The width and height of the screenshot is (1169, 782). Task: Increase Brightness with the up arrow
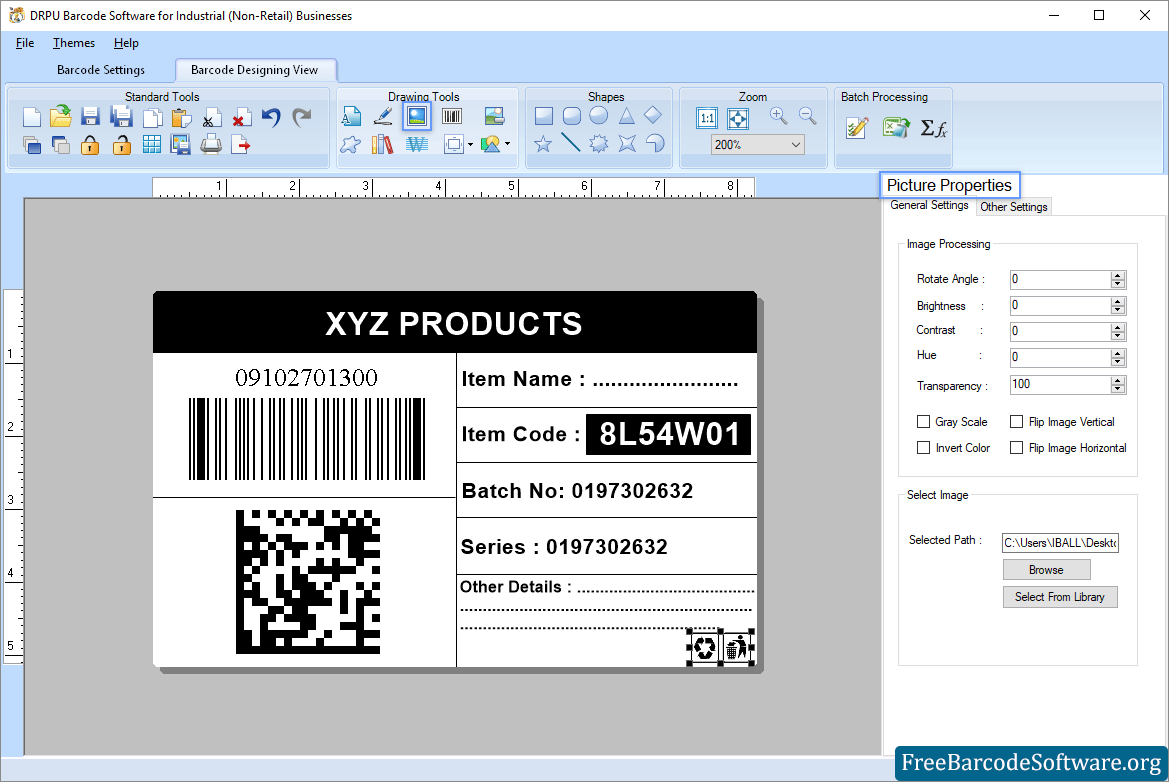(x=1117, y=301)
